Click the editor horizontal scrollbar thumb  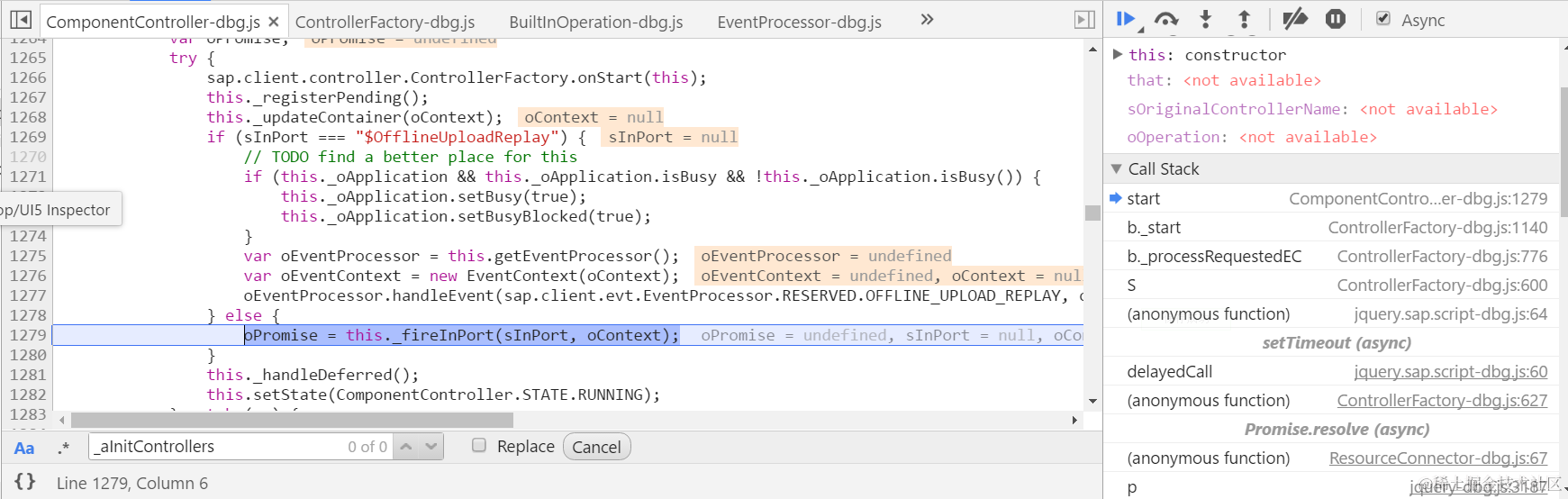292,420
